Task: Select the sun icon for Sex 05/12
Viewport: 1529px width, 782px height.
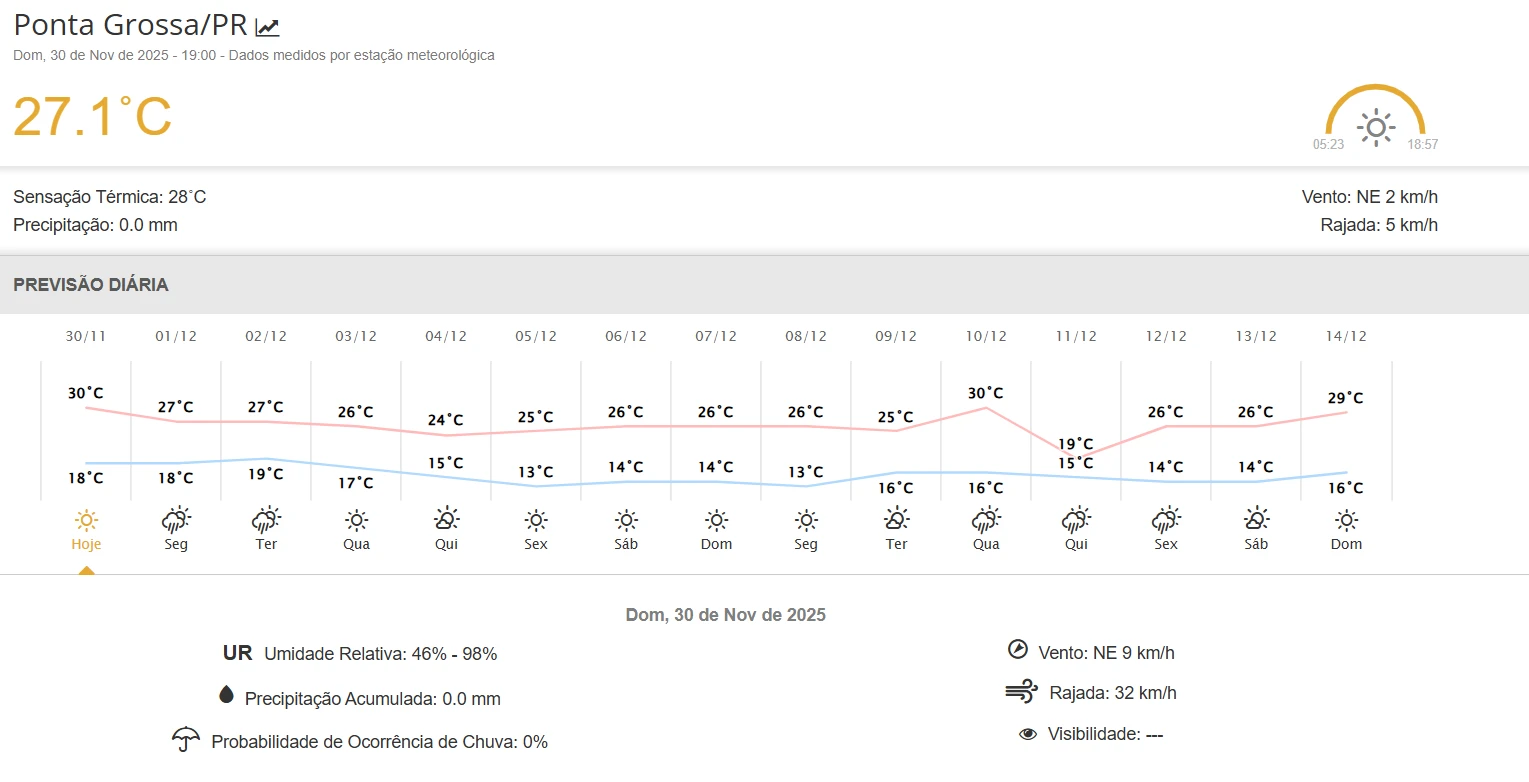Action: (536, 520)
